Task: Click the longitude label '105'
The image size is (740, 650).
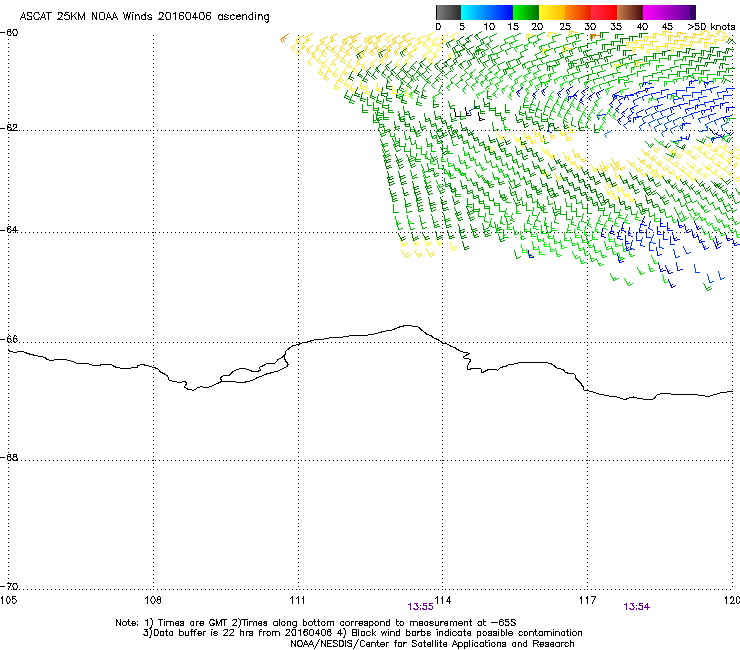Action: (x=8, y=600)
